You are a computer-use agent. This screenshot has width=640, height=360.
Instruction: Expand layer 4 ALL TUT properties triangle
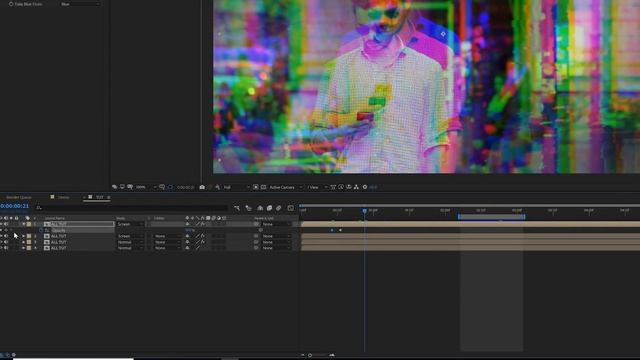[23, 248]
